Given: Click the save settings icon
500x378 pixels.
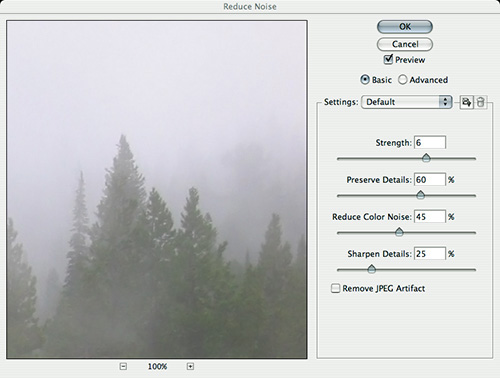Looking at the screenshot, I should tap(466, 102).
